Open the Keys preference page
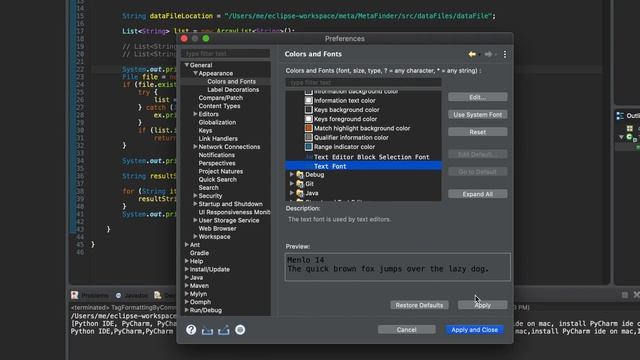 click(205, 131)
